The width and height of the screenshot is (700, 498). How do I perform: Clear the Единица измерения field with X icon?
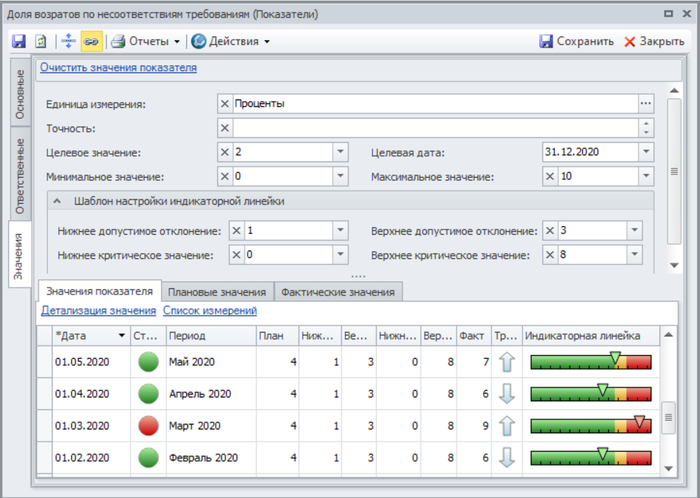pos(224,103)
